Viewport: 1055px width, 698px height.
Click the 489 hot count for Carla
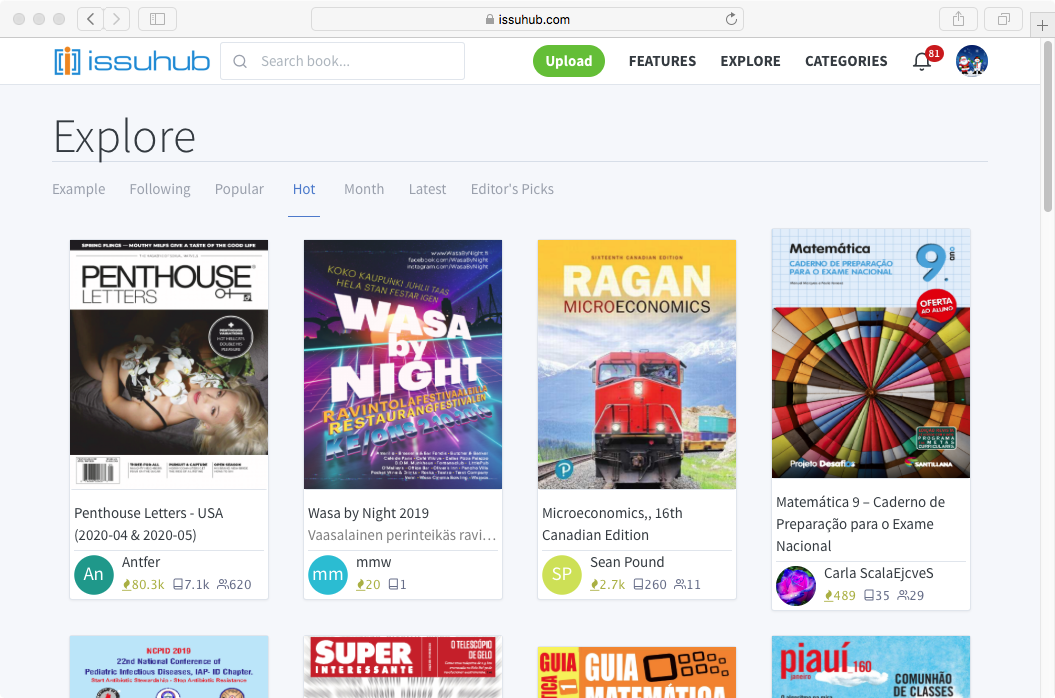click(x=840, y=595)
